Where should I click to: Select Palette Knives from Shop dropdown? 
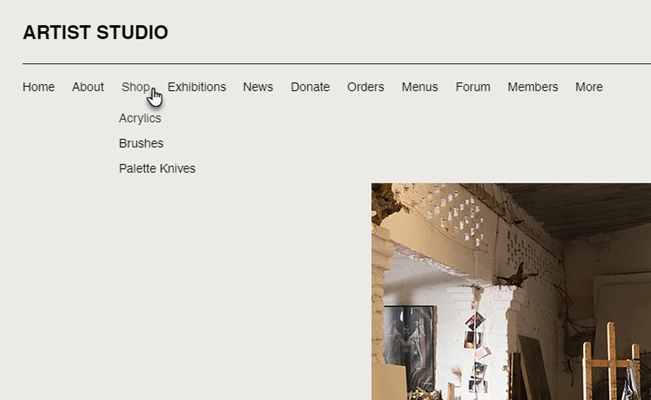pos(157,168)
